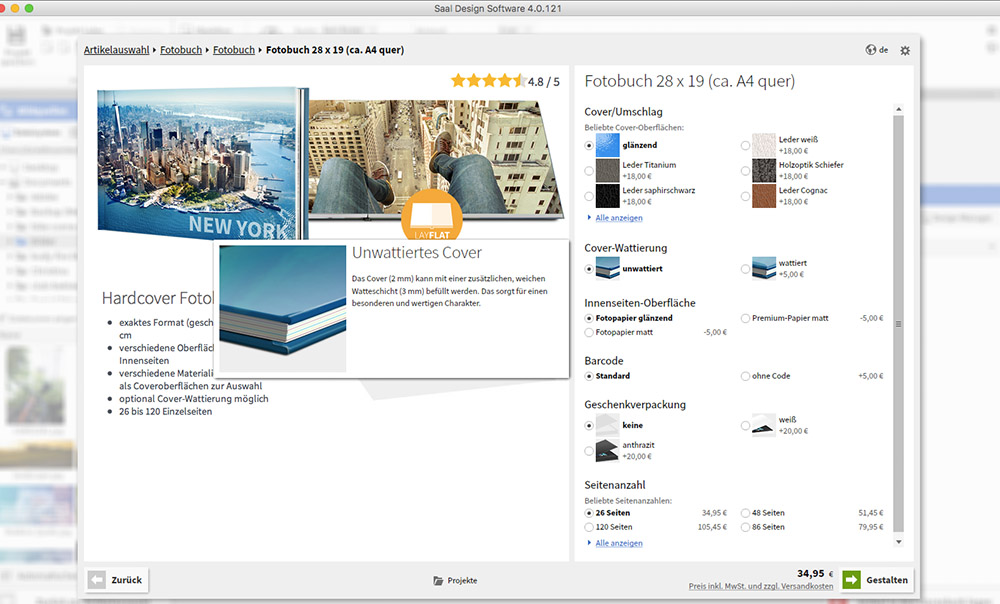Select the Premium-Papier matt radio button
The height and width of the screenshot is (604, 1000).
(x=745, y=318)
